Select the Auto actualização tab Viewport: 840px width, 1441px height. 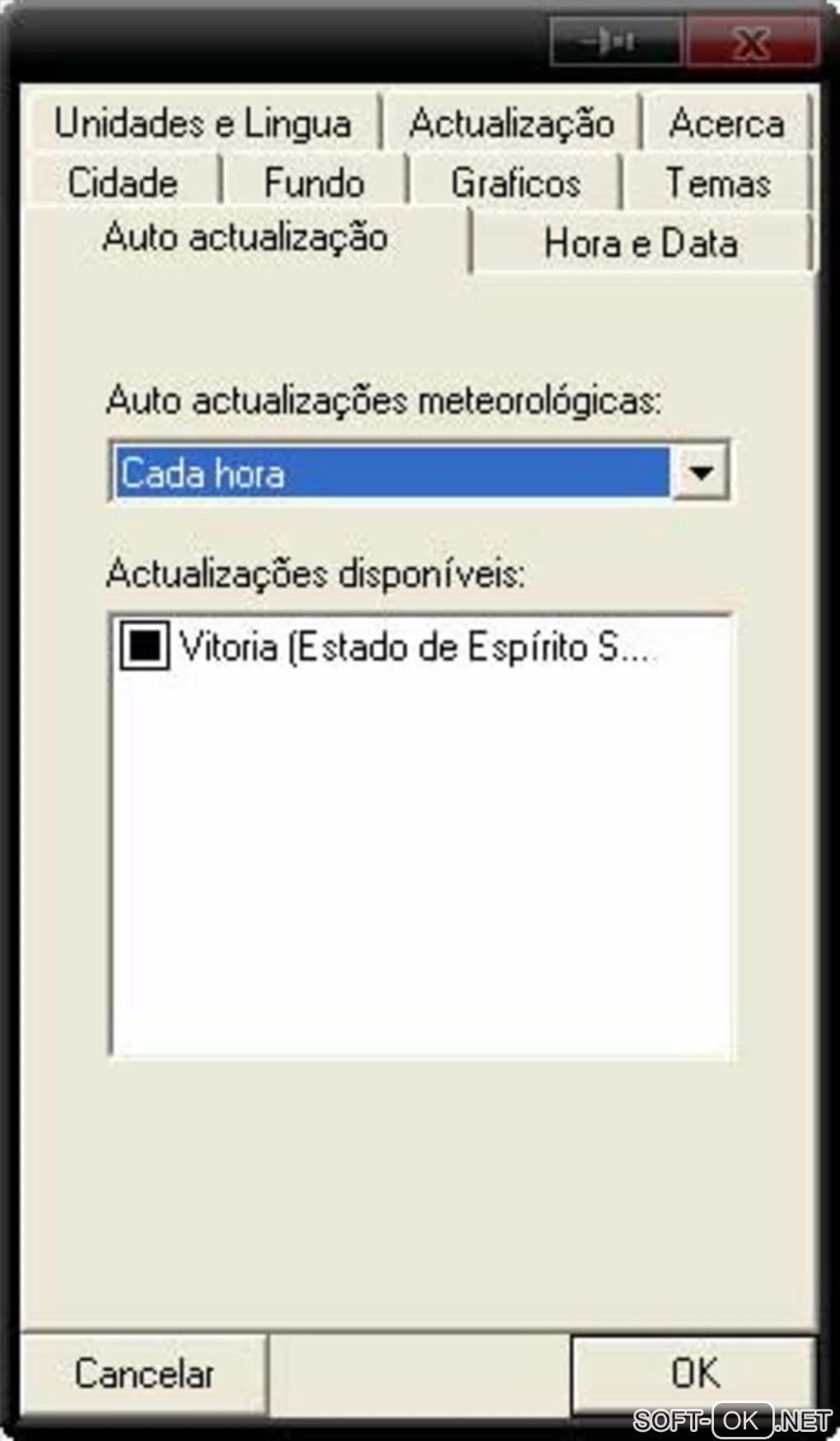[245, 237]
